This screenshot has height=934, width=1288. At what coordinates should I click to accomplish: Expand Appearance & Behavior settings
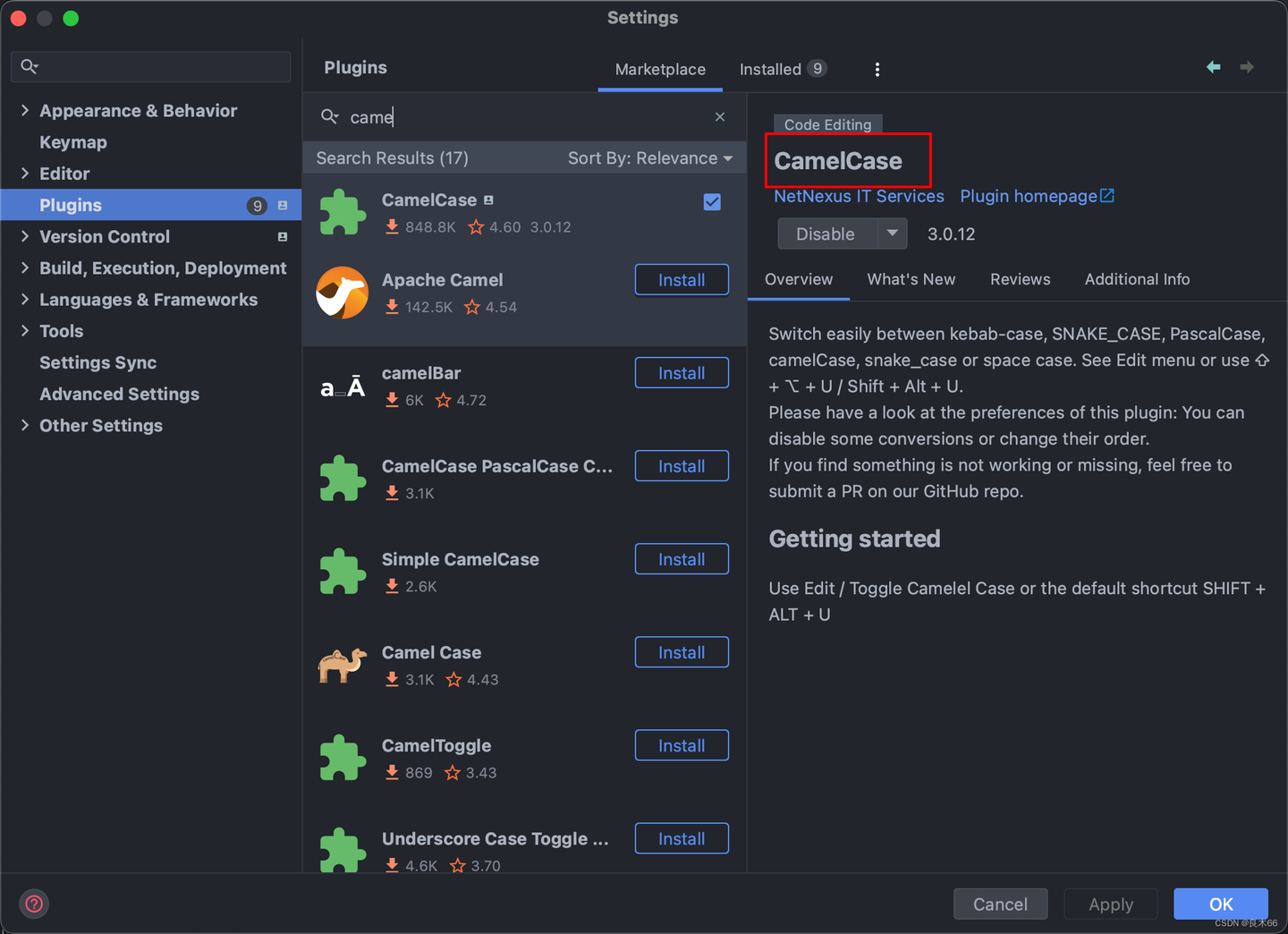click(25, 110)
